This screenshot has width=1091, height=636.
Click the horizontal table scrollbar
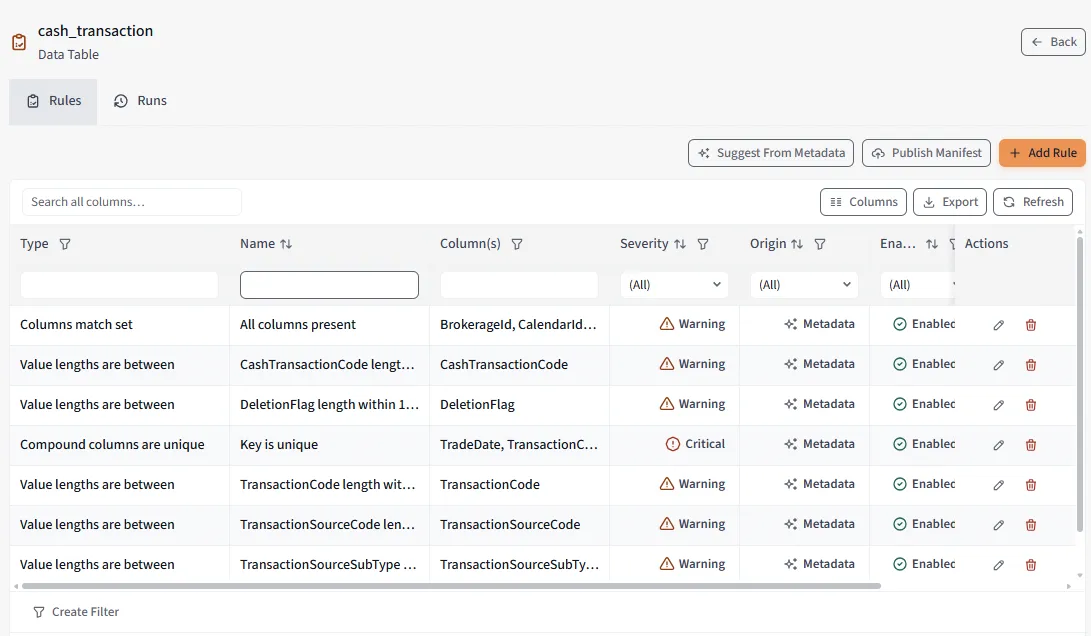pos(452,586)
